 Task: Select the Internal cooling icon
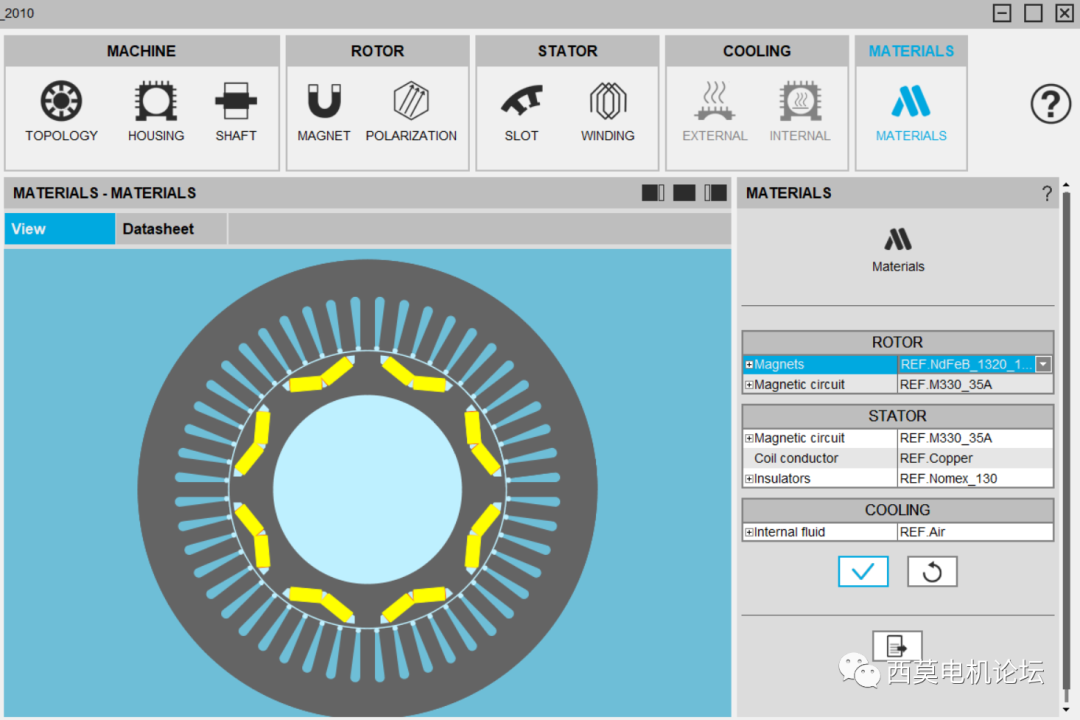pyautogui.click(x=800, y=111)
